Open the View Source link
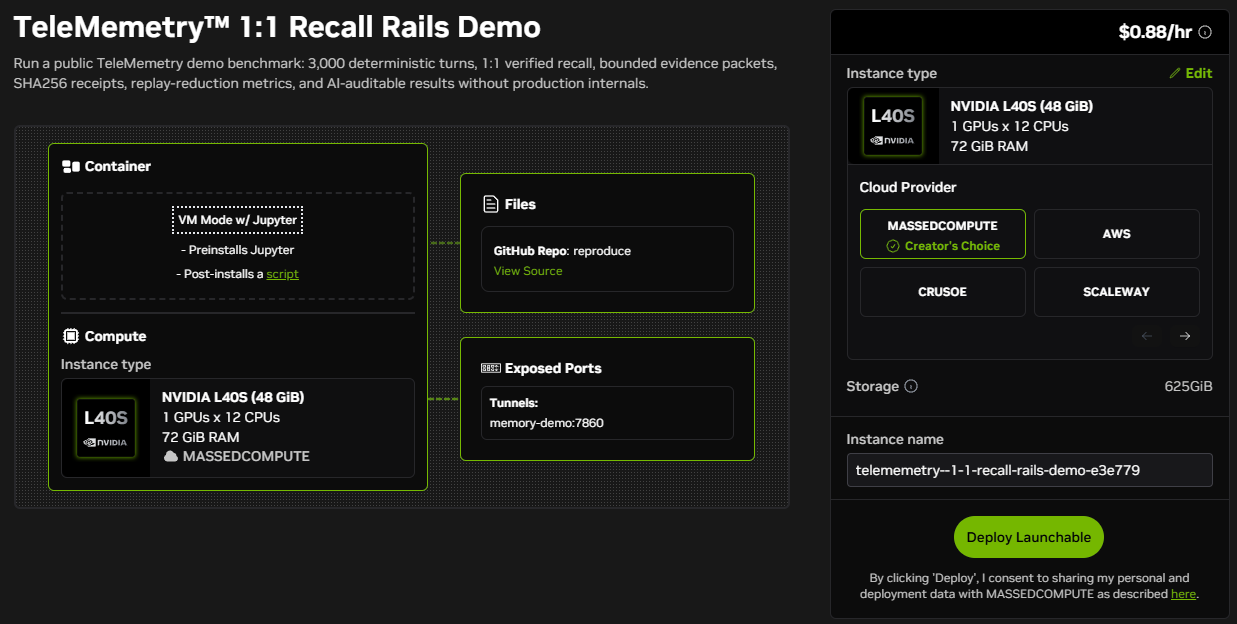The image size is (1237, 624). 528,271
